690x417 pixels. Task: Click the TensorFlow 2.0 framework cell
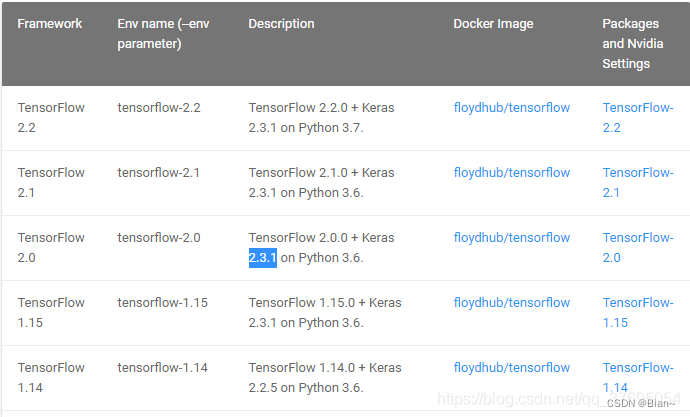point(51,248)
